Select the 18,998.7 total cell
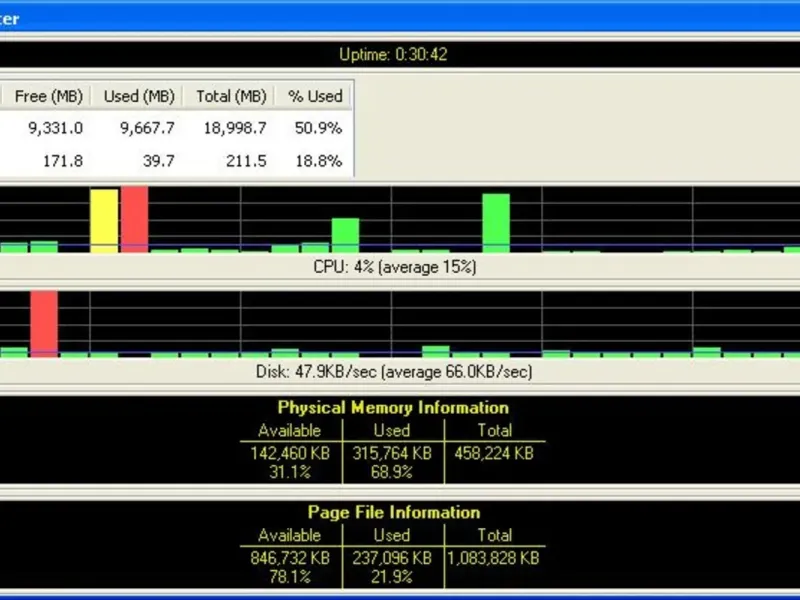 235,128
